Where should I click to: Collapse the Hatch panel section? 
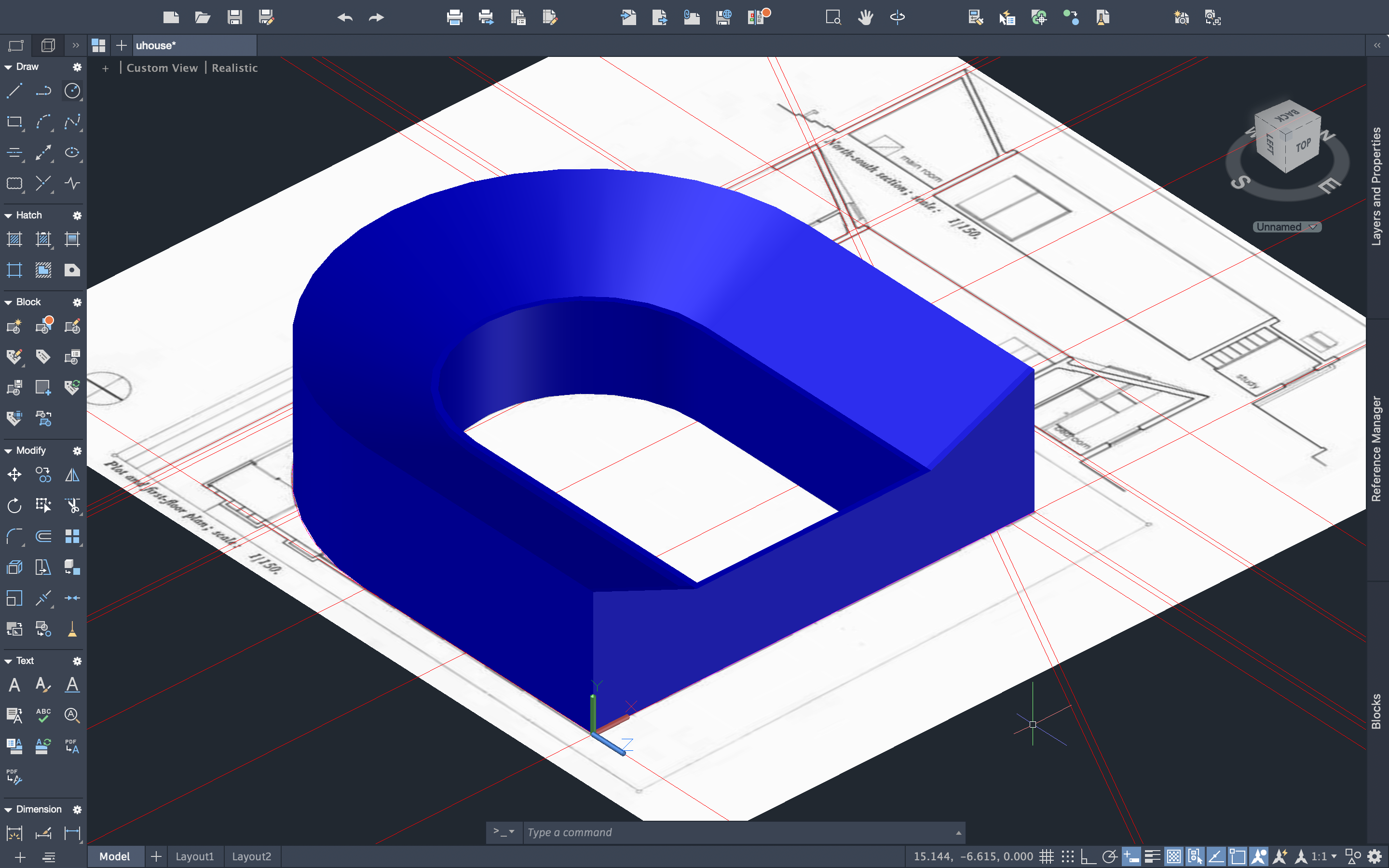(8, 216)
